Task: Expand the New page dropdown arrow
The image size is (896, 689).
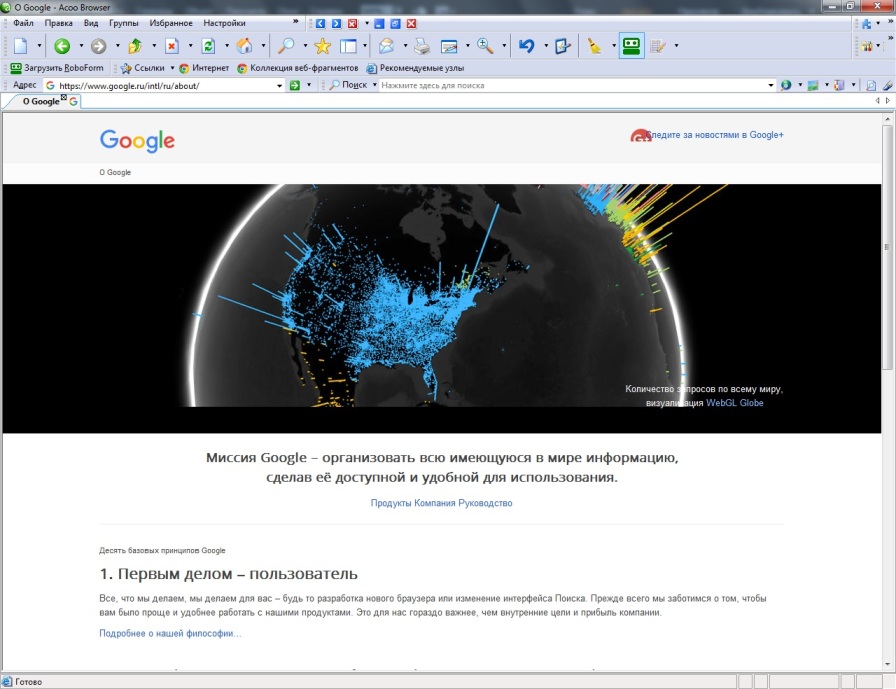Action: 39,46
